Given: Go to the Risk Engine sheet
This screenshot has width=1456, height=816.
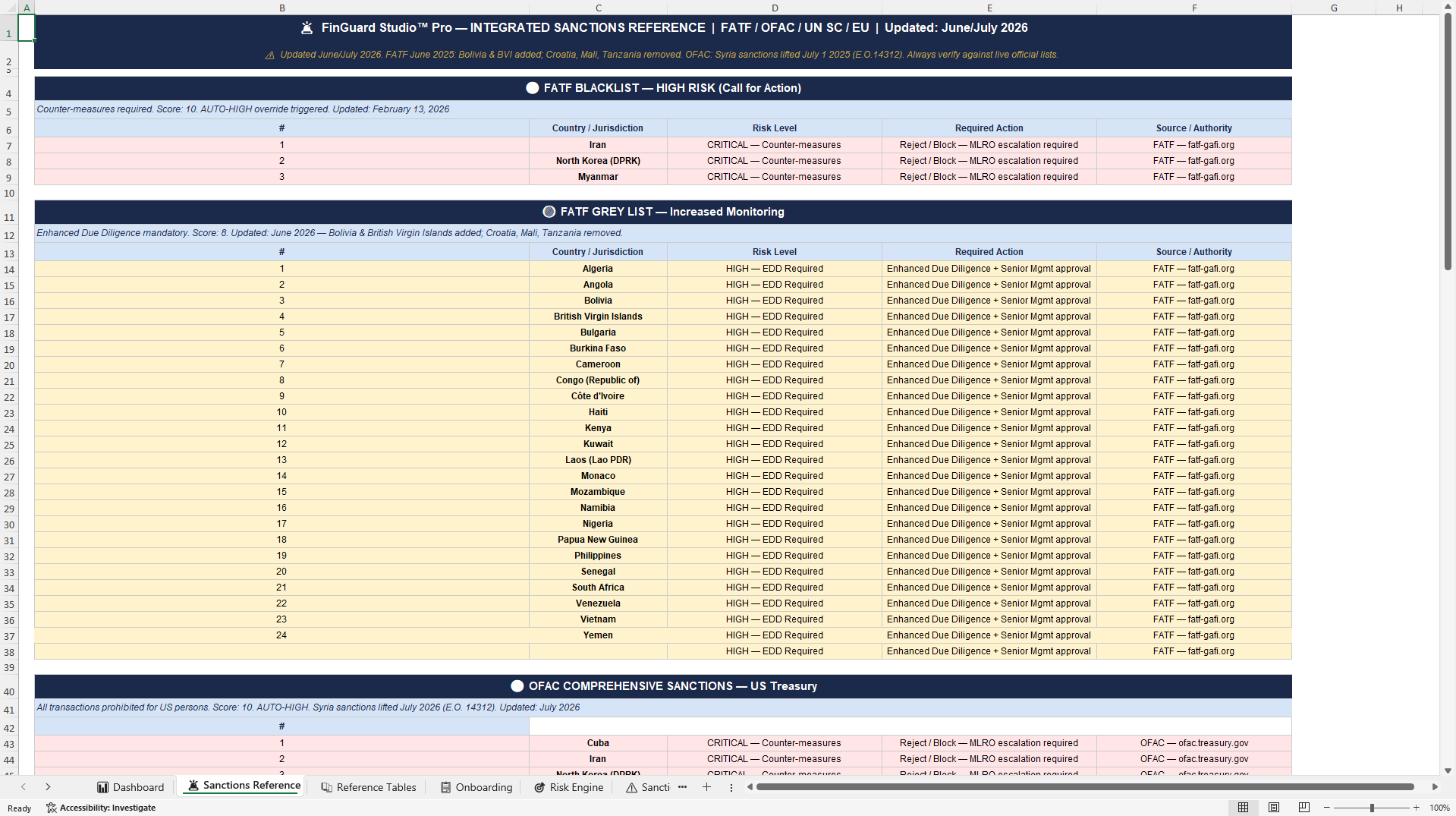Looking at the screenshot, I should click(x=569, y=787).
